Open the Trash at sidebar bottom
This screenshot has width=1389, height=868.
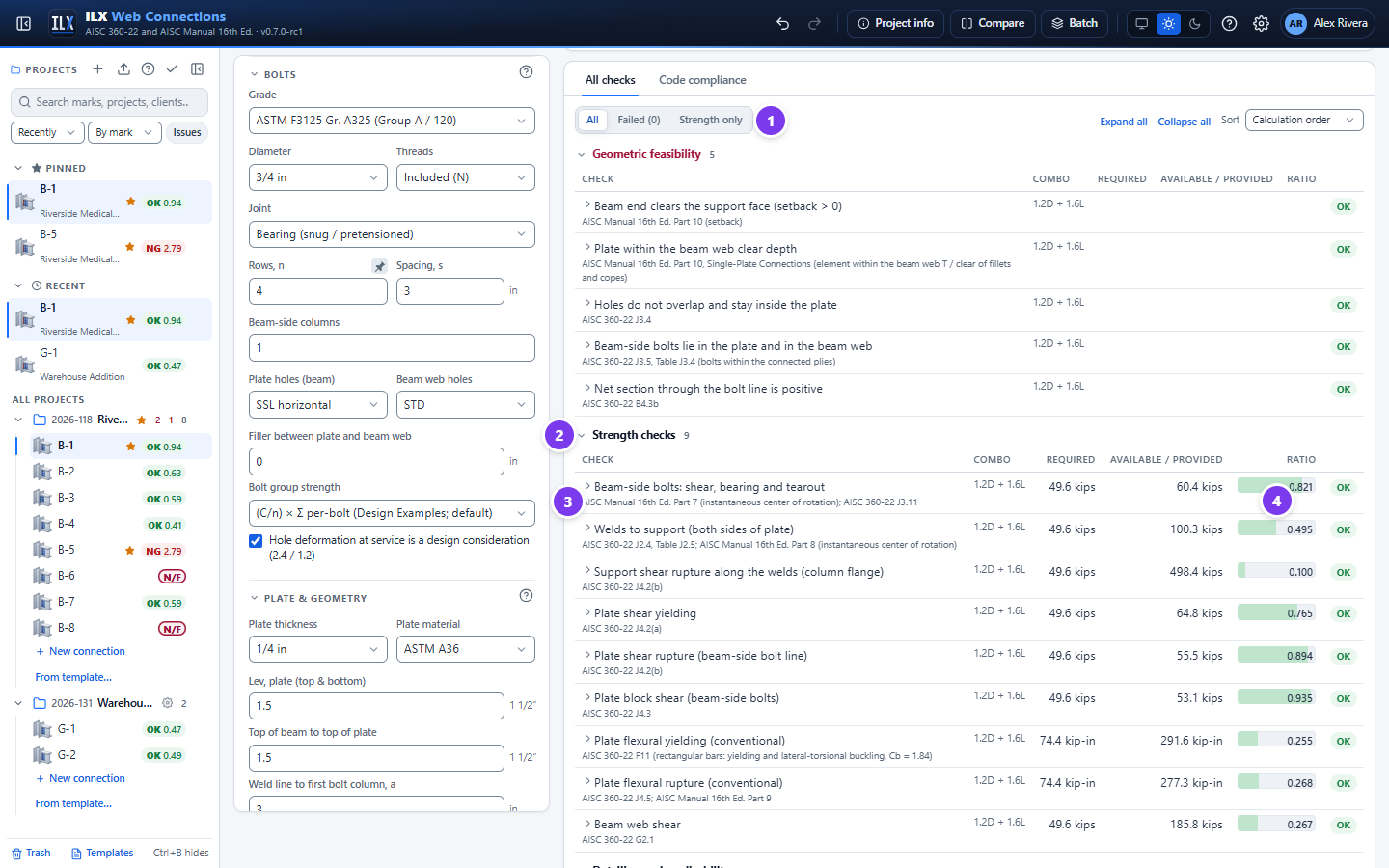click(x=31, y=853)
